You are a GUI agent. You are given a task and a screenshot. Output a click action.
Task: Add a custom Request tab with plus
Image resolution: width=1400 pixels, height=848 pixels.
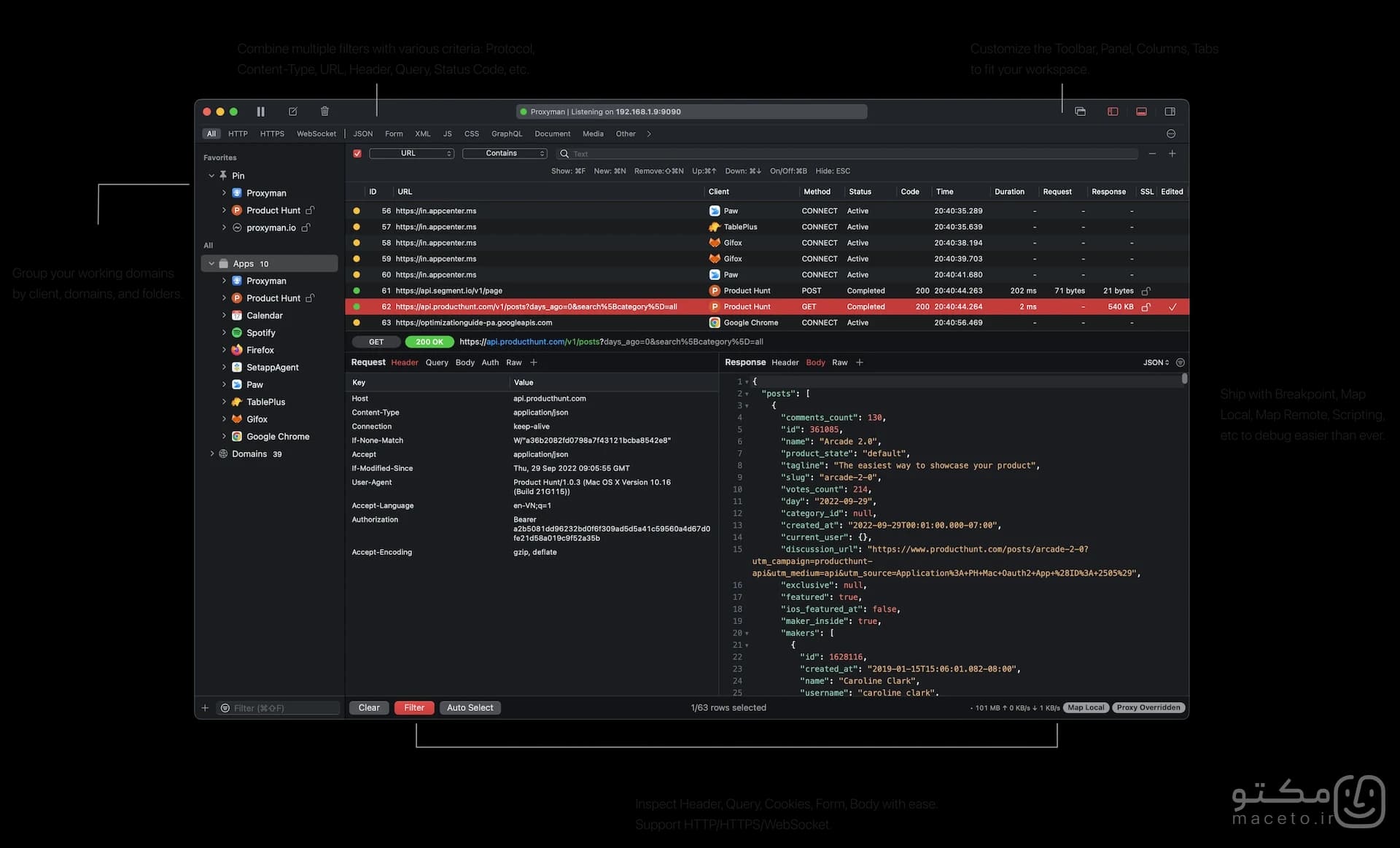click(x=534, y=362)
